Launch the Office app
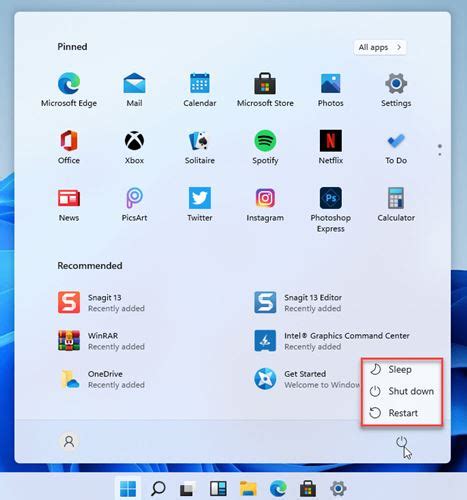 coord(69,147)
